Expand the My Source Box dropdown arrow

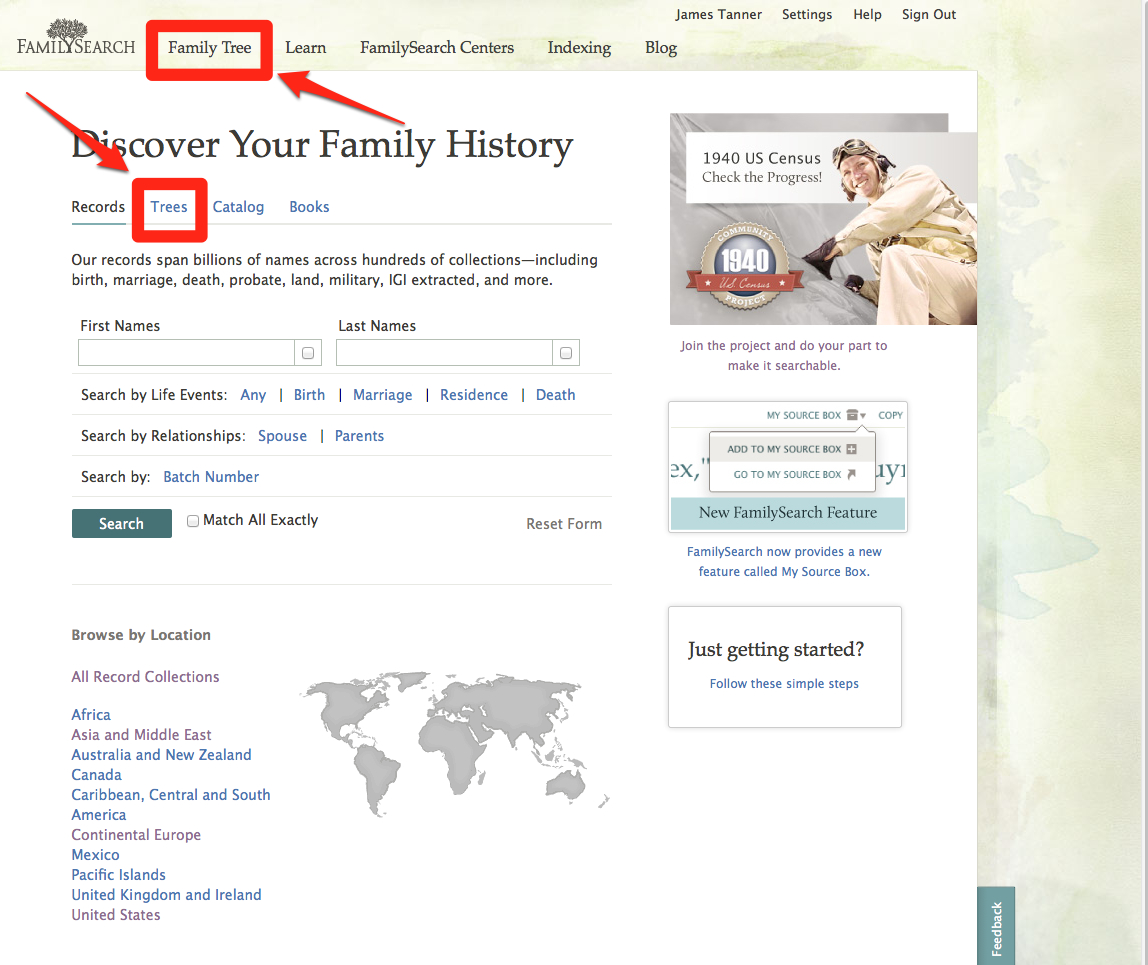[x=863, y=415]
